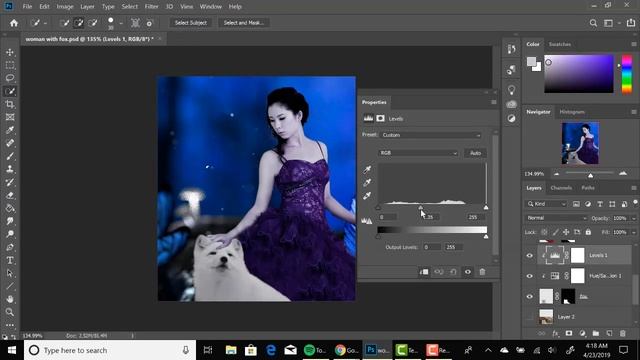
Task: Click the hue spectrum strip in Color panel
Action: [627, 74]
